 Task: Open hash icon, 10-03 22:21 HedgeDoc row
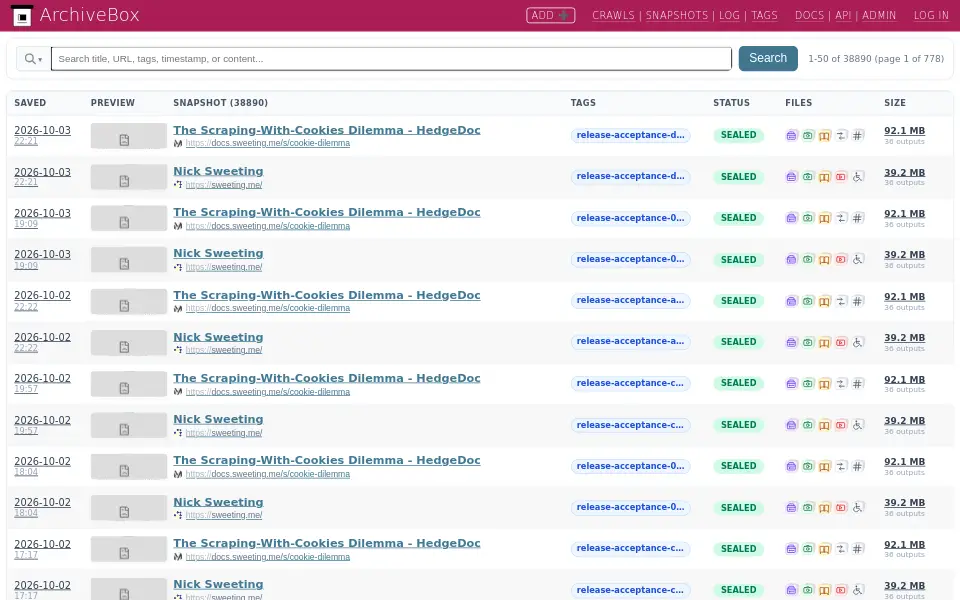click(x=857, y=135)
